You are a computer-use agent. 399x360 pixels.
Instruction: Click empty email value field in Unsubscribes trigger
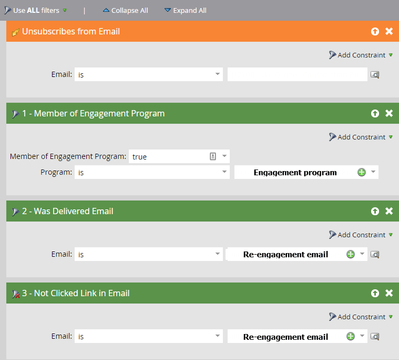click(x=297, y=74)
